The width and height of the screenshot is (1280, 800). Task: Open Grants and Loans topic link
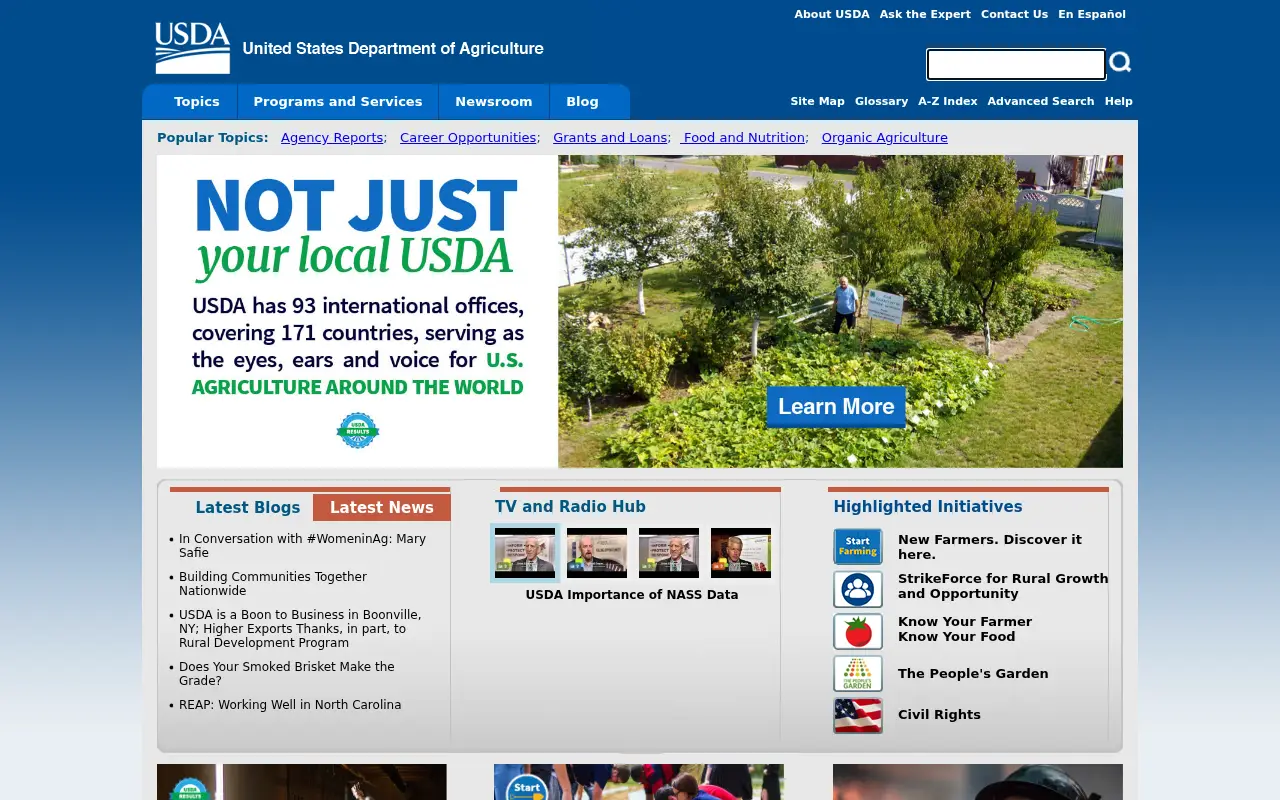(610, 138)
